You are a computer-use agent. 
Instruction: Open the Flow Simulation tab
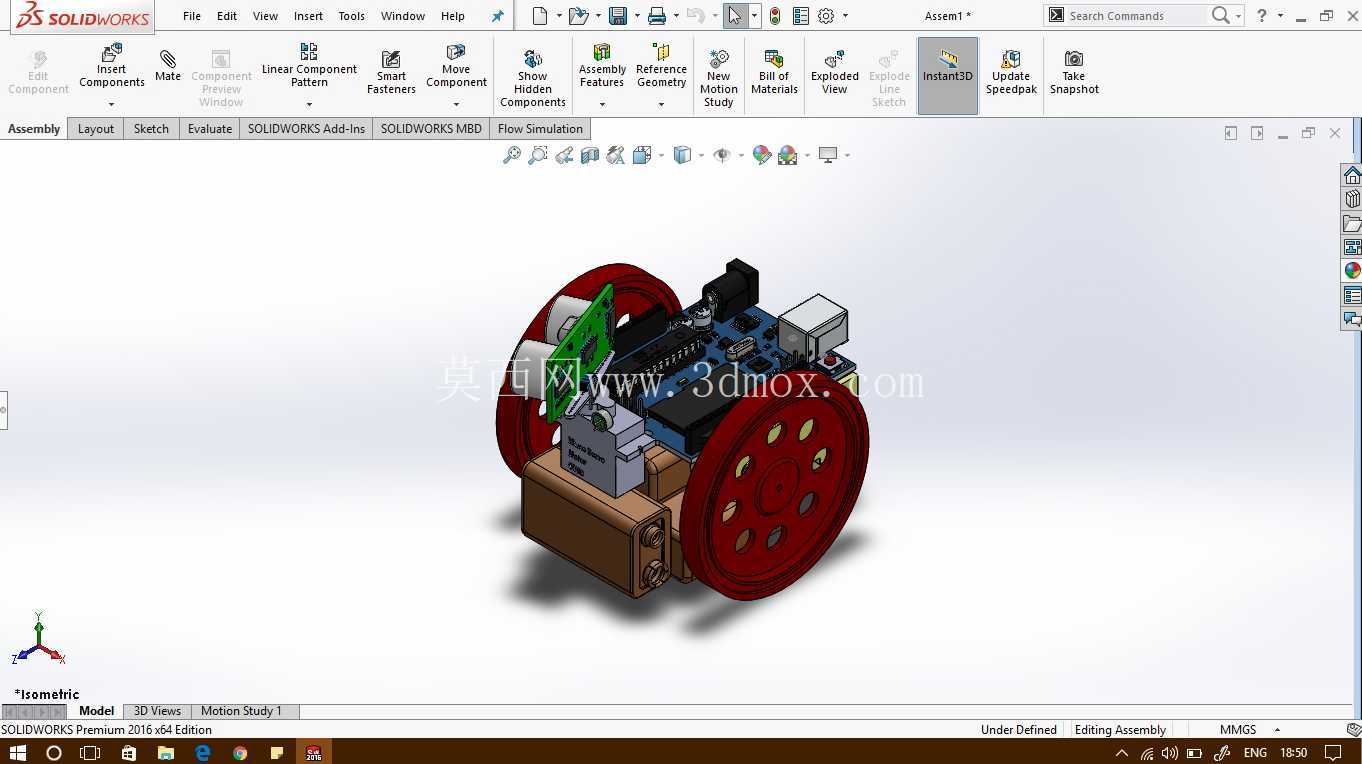pos(540,128)
